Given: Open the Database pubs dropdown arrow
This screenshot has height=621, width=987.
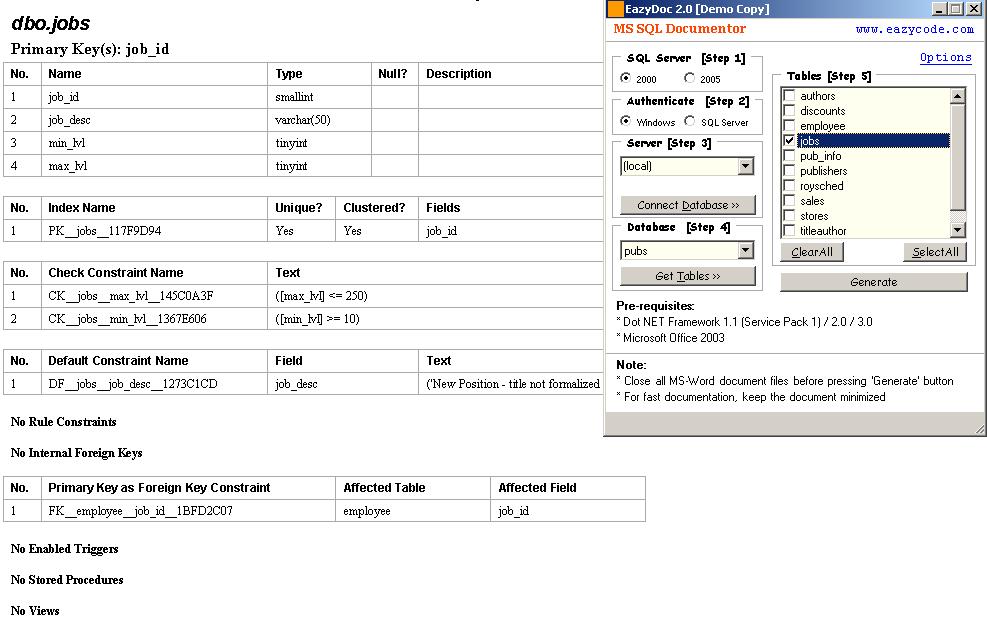Looking at the screenshot, I should click(745, 250).
